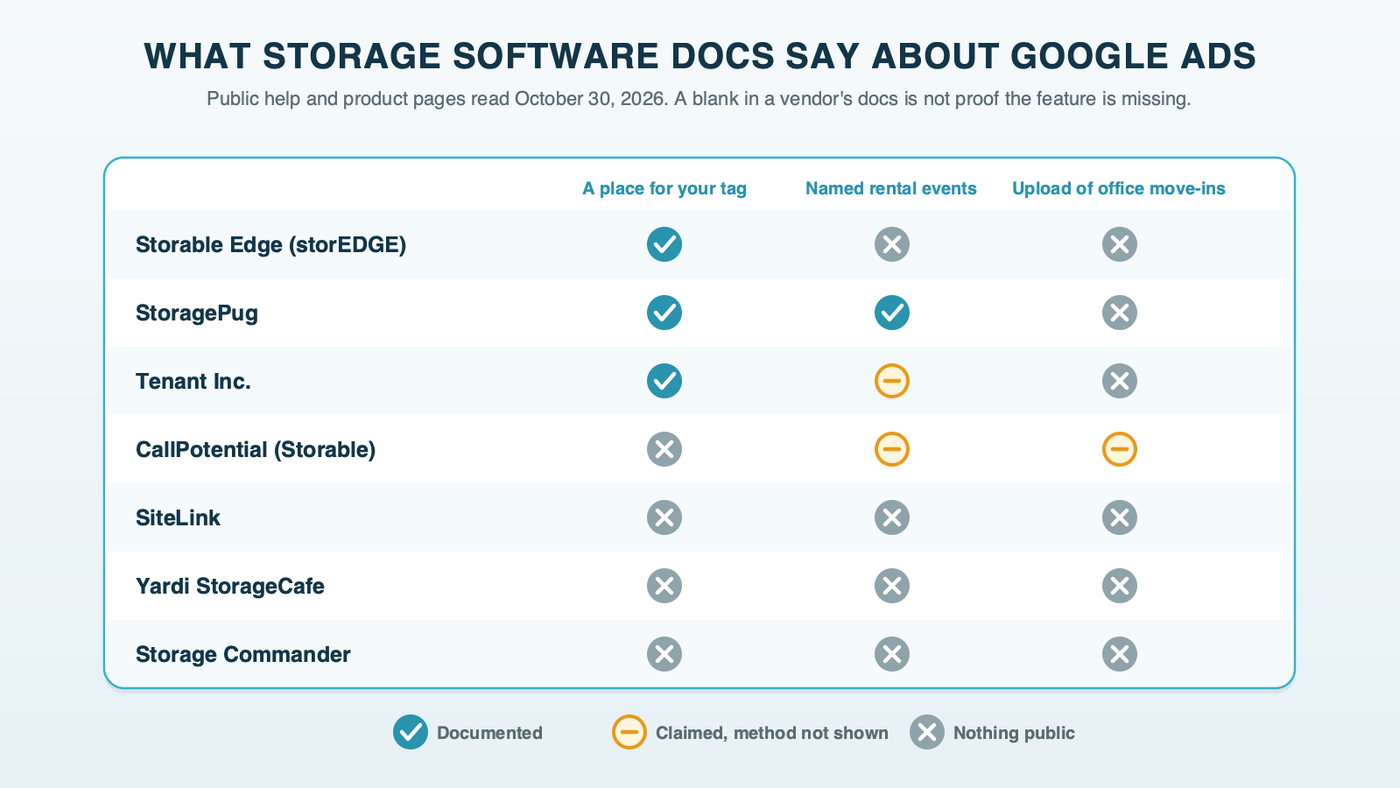Screen dimensions: 1400x788
Task: Click the 'Documented' legend label
Action: click(490, 733)
